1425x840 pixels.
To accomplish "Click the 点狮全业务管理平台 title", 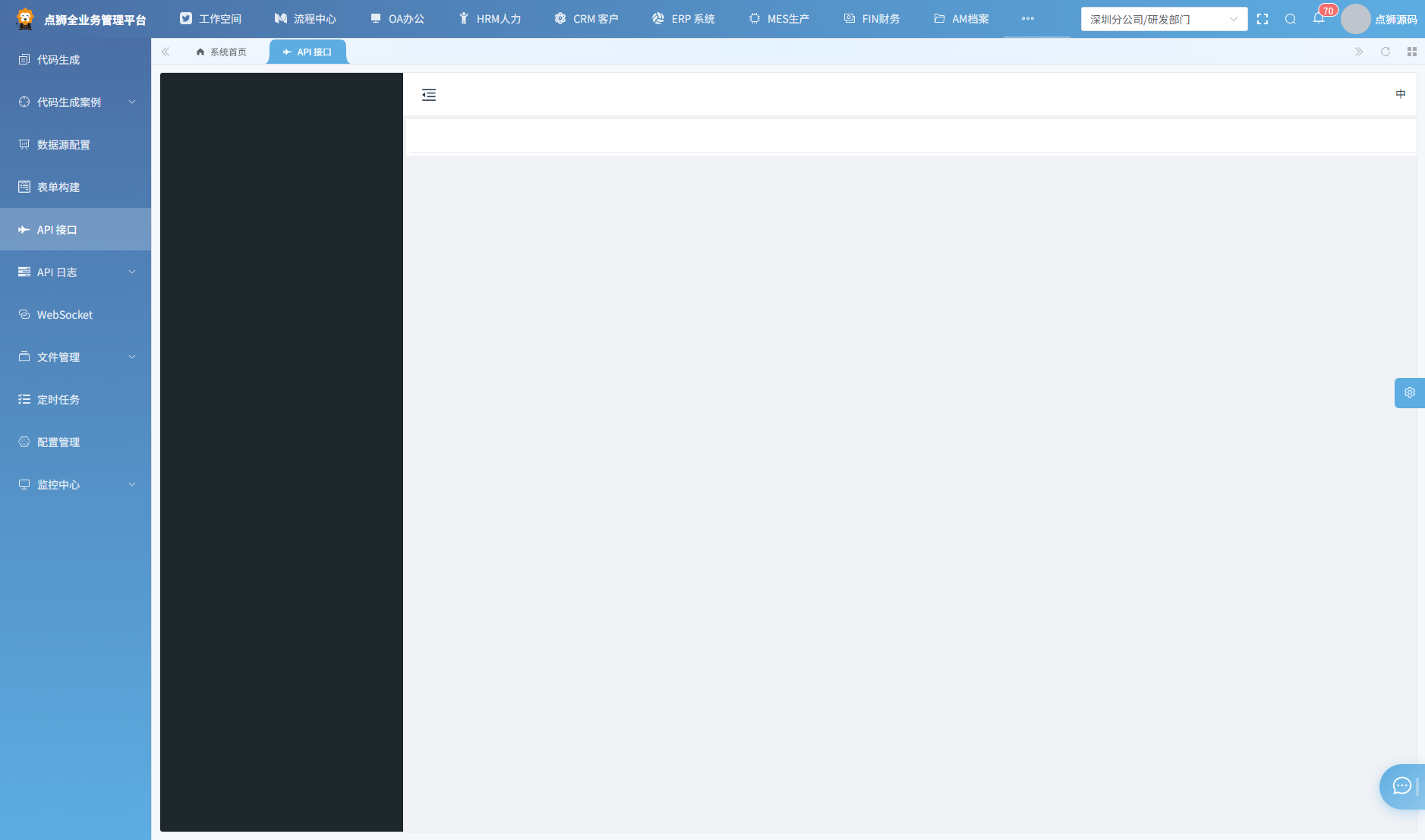I will [x=95, y=20].
